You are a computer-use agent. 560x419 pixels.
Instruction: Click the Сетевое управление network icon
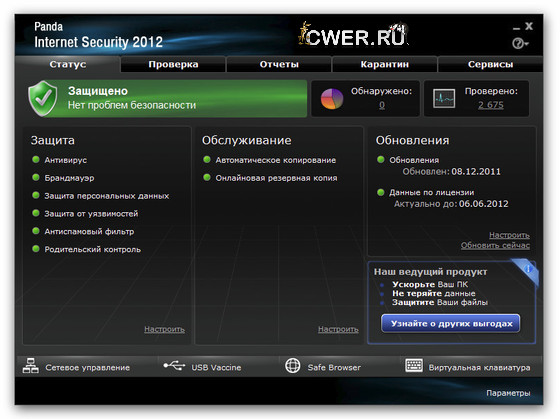coord(31,366)
